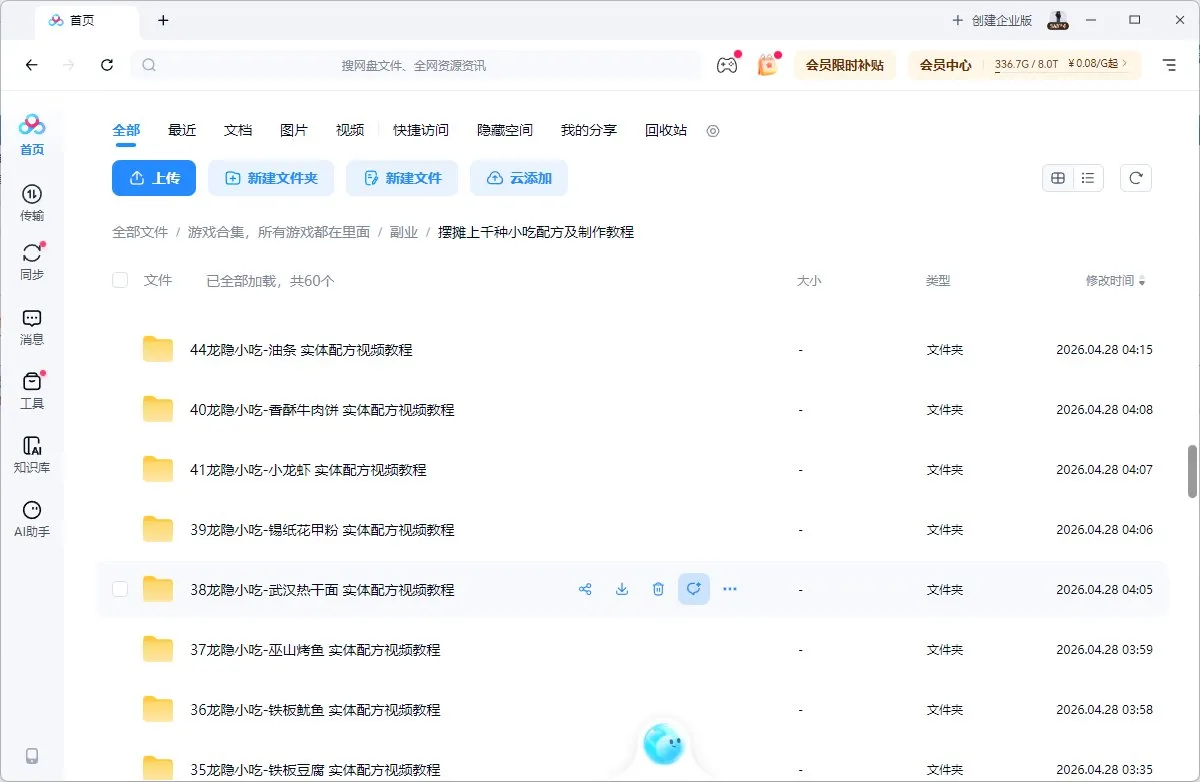This screenshot has width=1200, height=782.
Task: Share the 武汉热干面 folder via share icon
Action: pos(585,589)
